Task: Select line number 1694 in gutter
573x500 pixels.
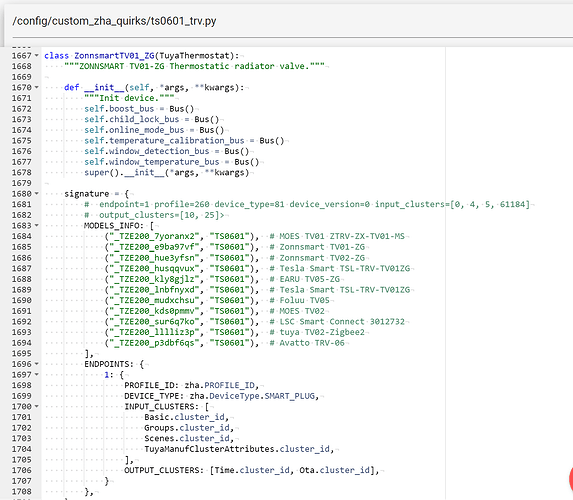Action: coord(22,343)
